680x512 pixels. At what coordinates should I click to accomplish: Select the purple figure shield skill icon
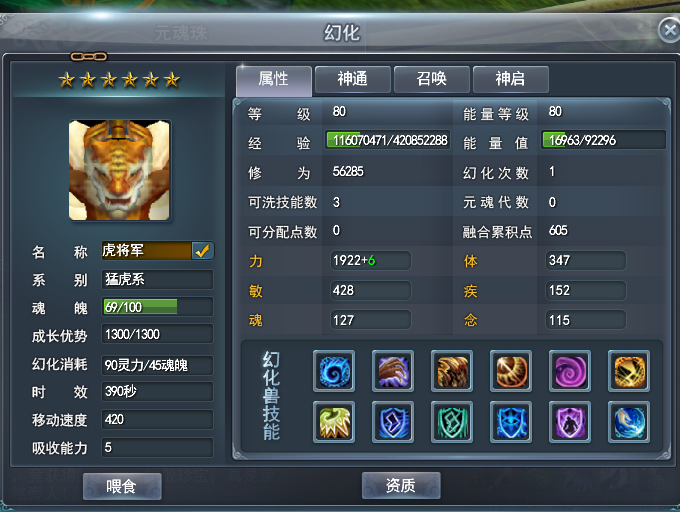[x=569, y=422]
